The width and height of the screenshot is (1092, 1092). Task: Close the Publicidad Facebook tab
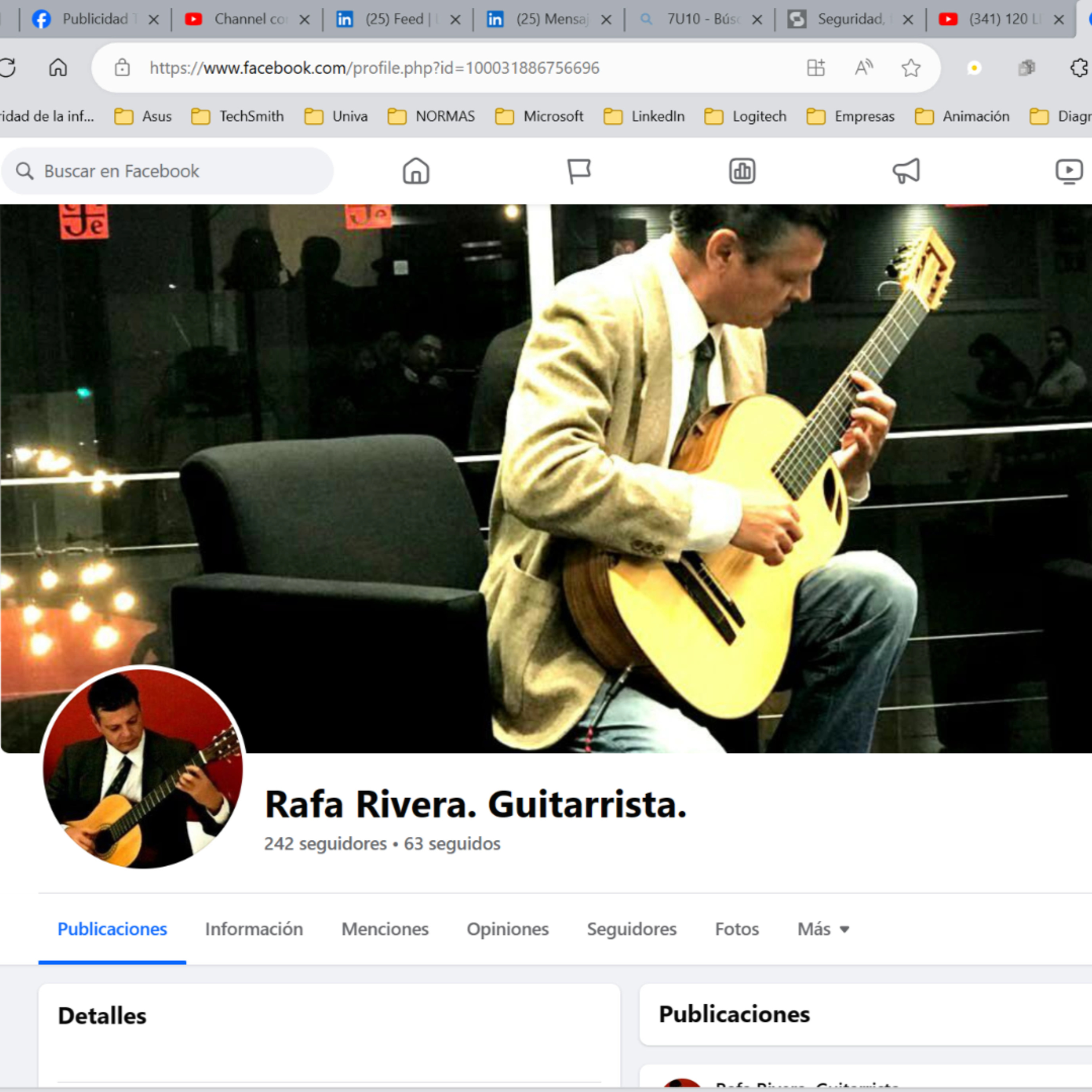click(153, 20)
